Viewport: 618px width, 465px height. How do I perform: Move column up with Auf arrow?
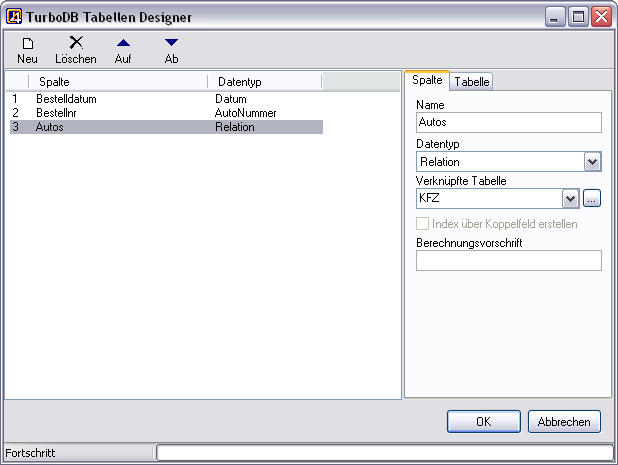123,43
